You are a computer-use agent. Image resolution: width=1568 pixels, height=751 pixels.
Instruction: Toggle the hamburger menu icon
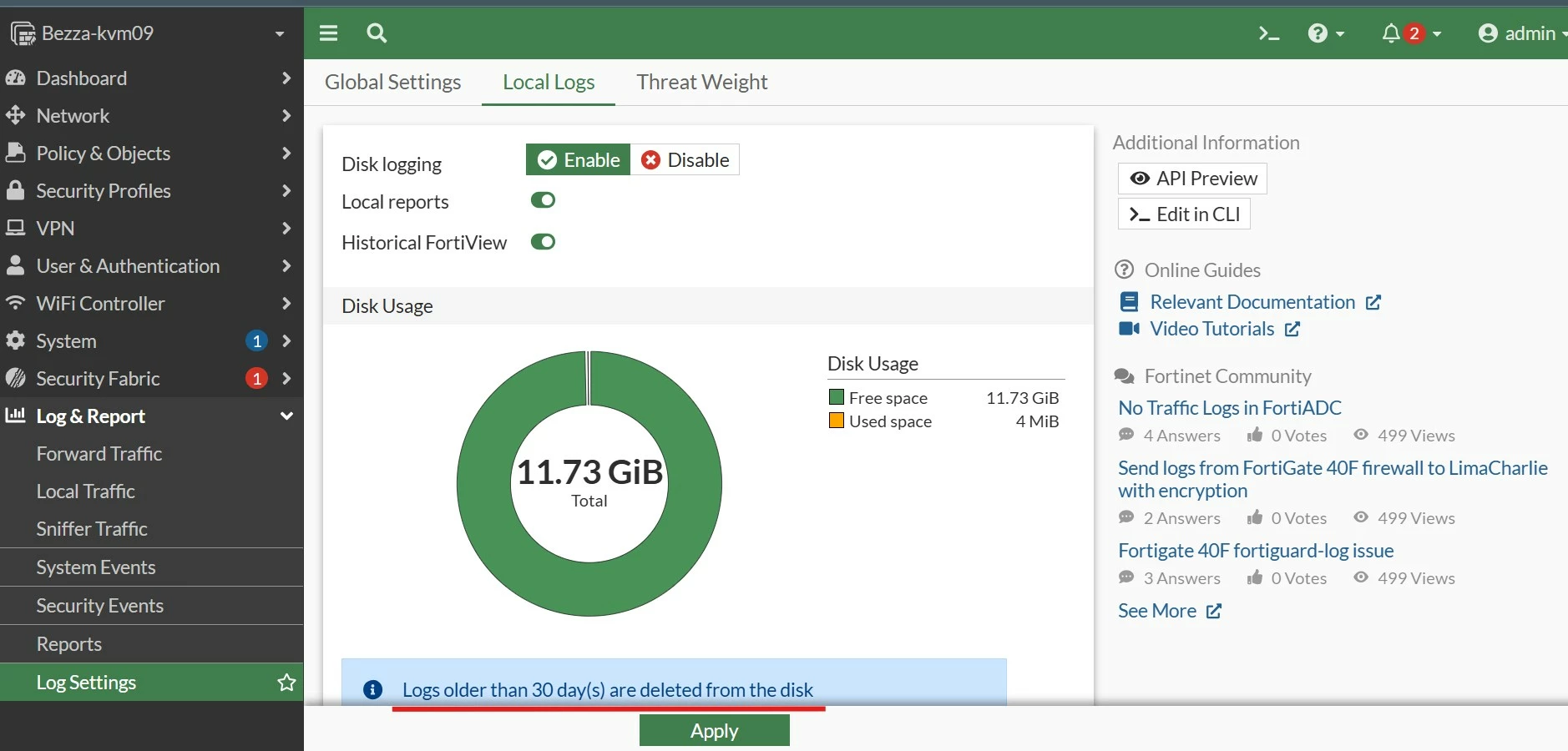click(329, 33)
